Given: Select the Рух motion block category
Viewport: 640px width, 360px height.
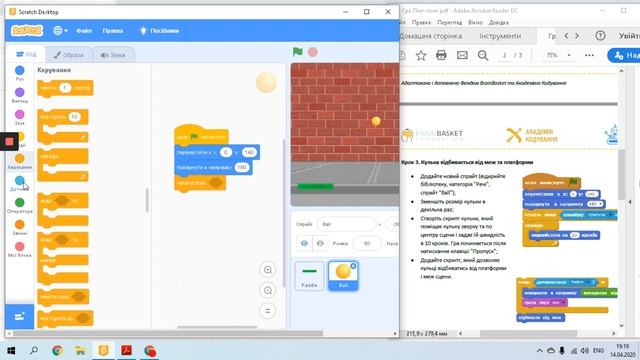Looking at the screenshot, I should pos(20,73).
